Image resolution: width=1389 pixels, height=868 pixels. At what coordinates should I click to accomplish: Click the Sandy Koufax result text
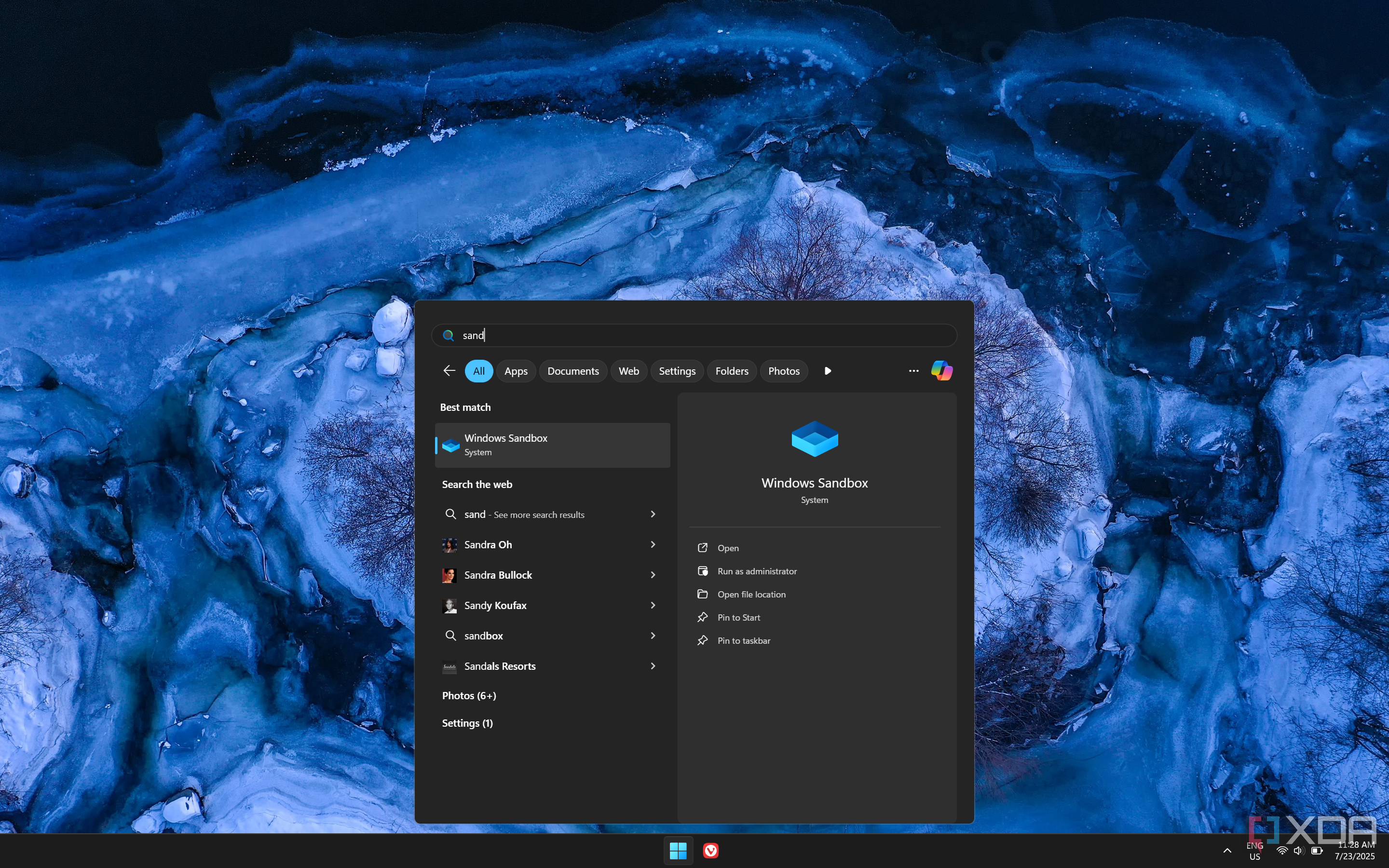[x=495, y=606]
